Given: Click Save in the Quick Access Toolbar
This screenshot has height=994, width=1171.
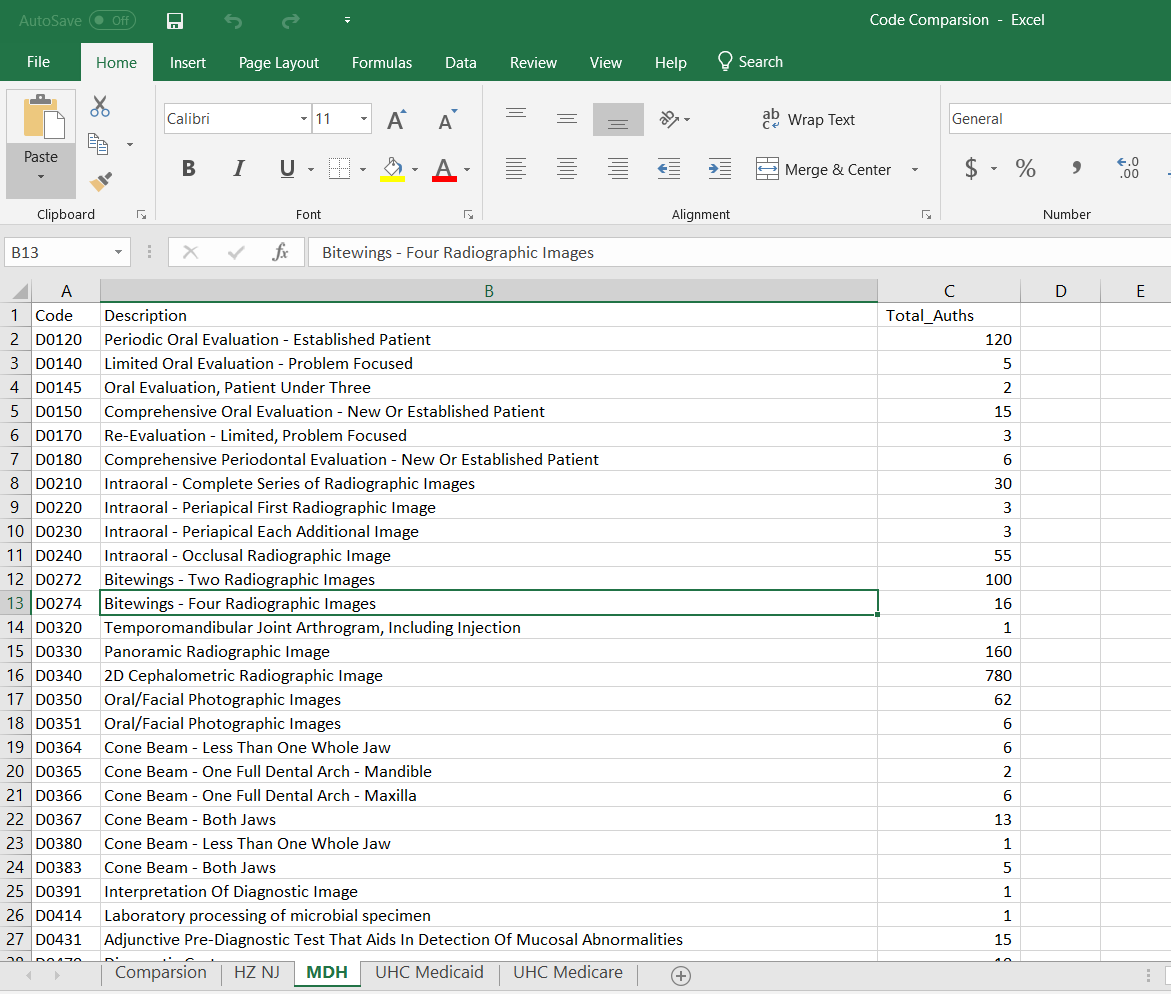Looking at the screenshot, I should pyautogui.click(x=174, y=20).
